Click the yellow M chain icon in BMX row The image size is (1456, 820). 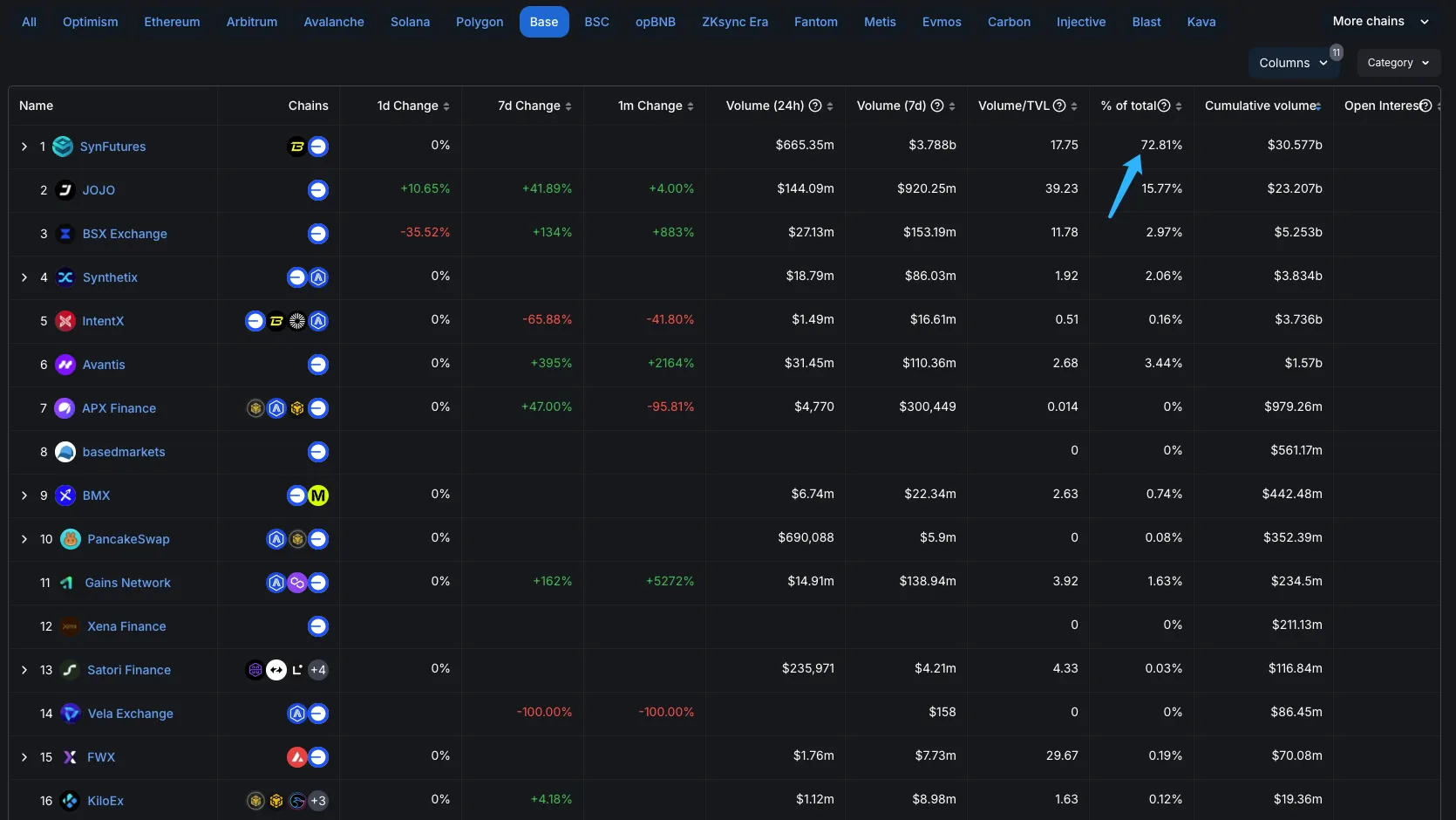pos(318,495)
